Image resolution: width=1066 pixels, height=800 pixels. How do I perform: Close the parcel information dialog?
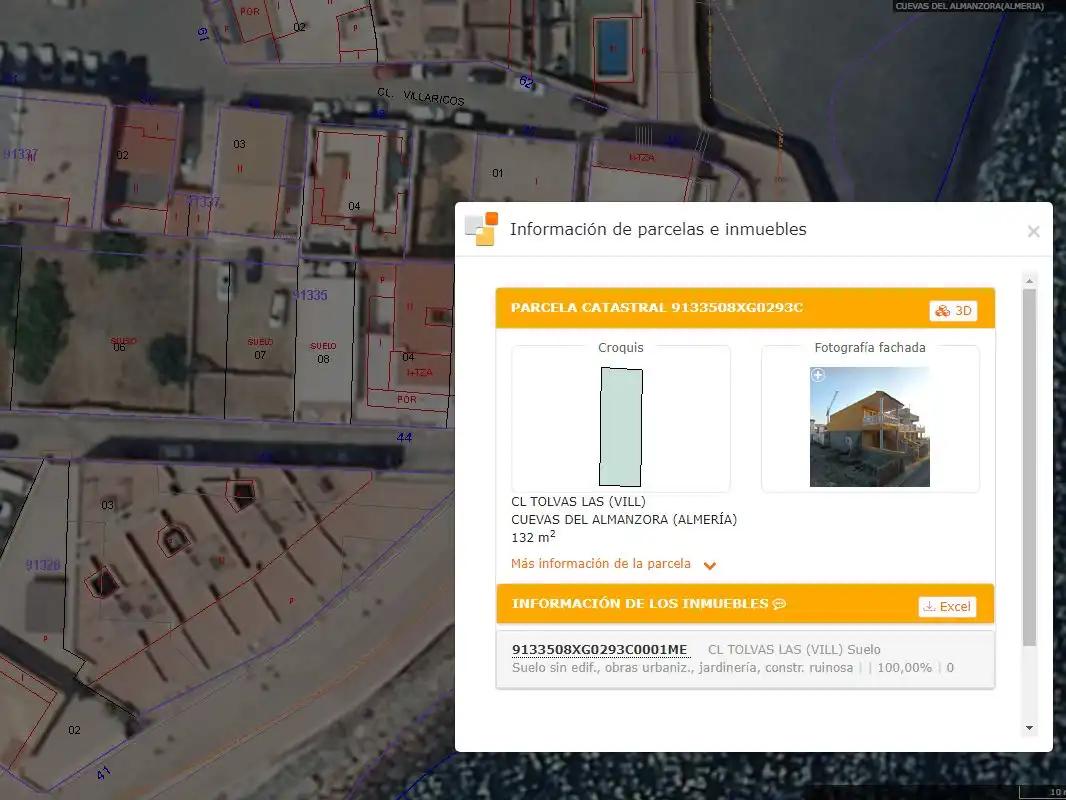coord(1033,232)
